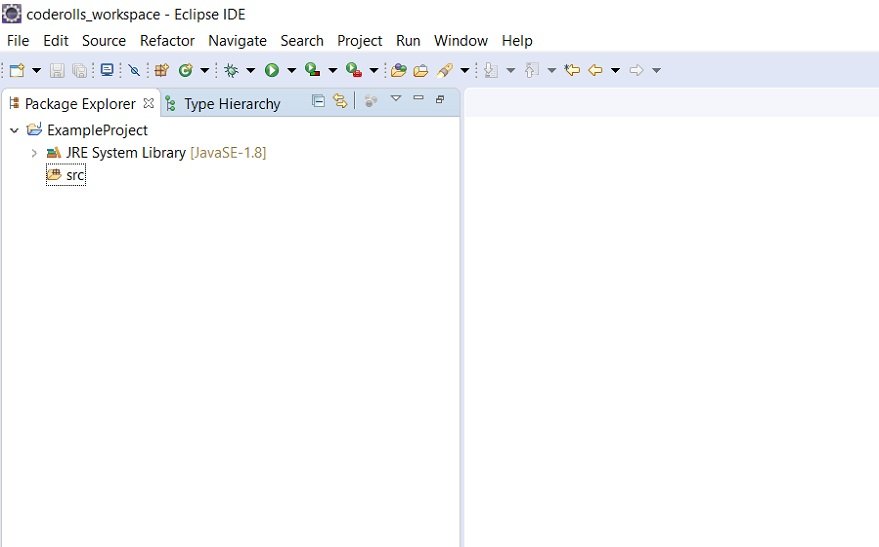
Task: Select the Package Explorer tab
Action: coord(80,104)
